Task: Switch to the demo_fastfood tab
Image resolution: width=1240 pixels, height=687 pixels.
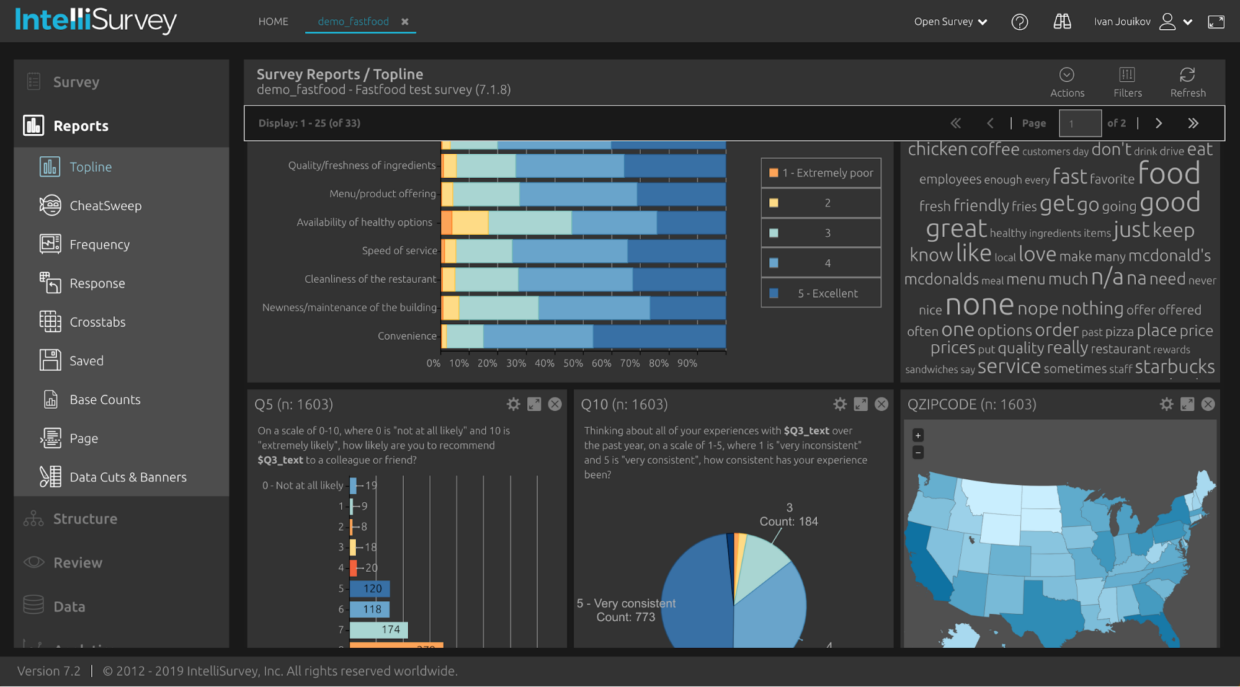Action: pos(353,22)
